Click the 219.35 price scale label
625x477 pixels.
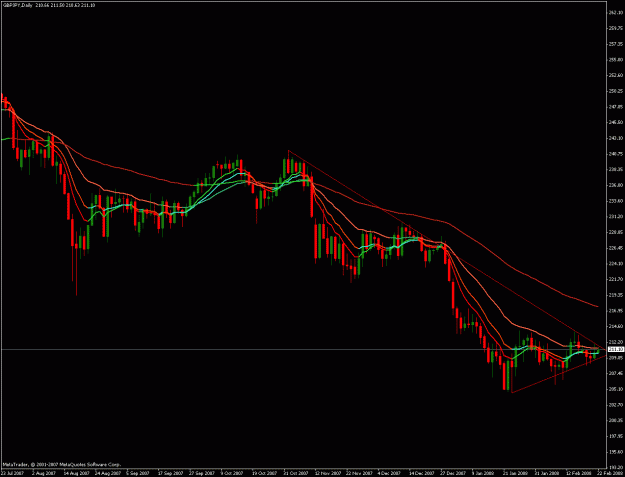(616, 295)
